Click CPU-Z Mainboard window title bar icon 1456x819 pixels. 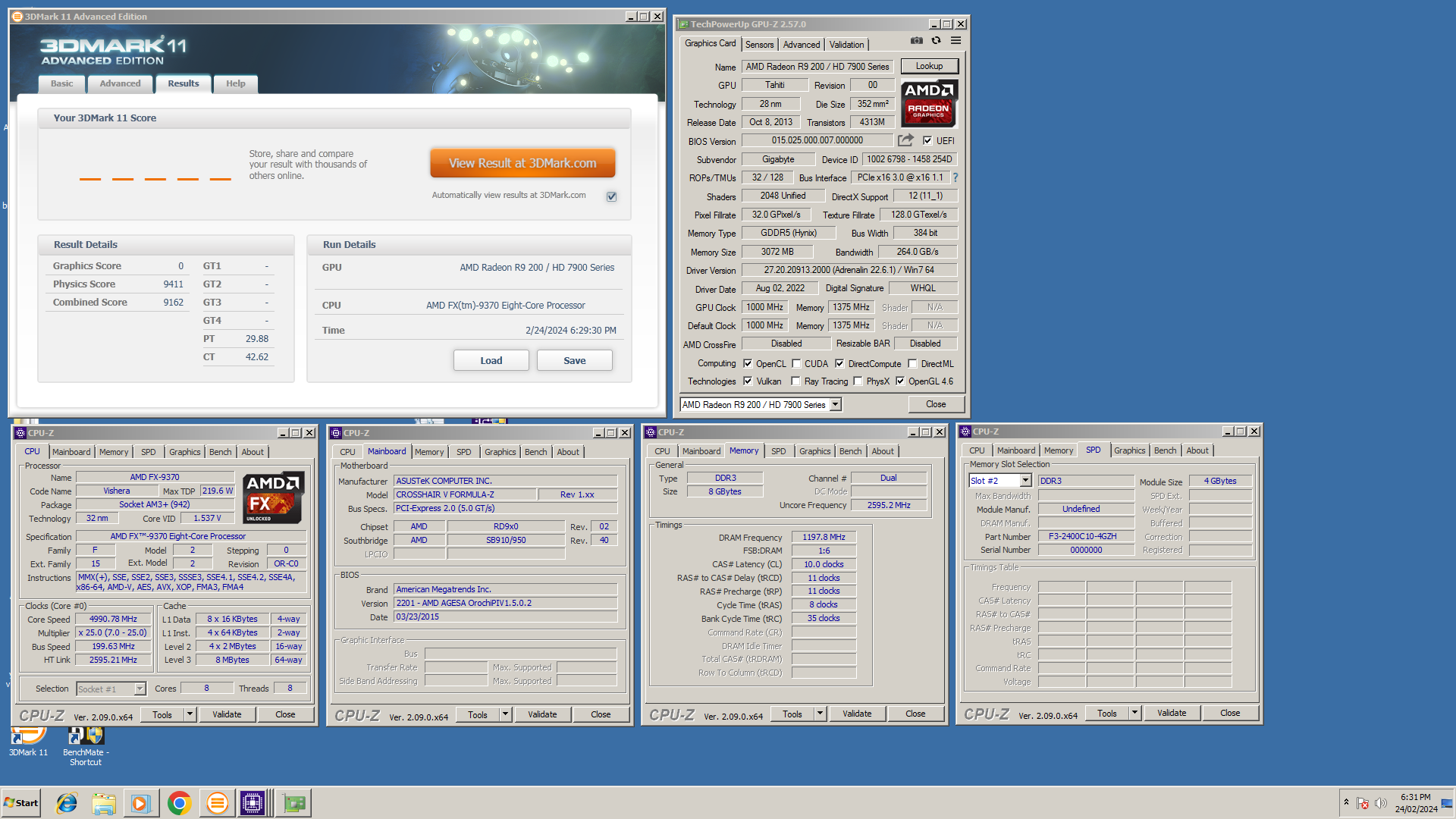[336, 433]
